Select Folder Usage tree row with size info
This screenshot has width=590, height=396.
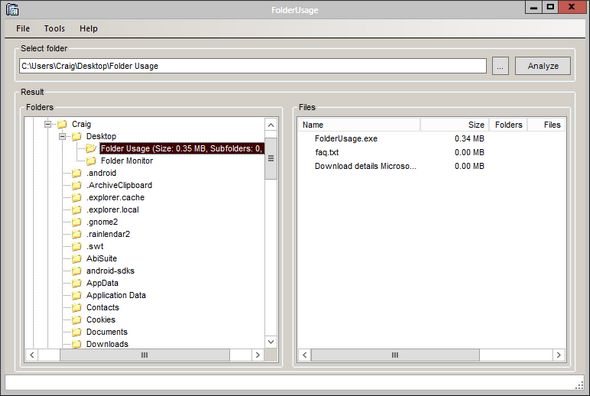182,148
